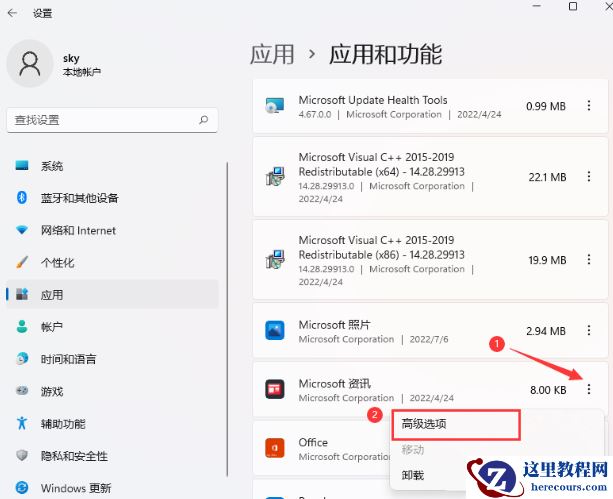
Task: Click the 时间和语言 globe icon
Action: click(x=22, y=358)
